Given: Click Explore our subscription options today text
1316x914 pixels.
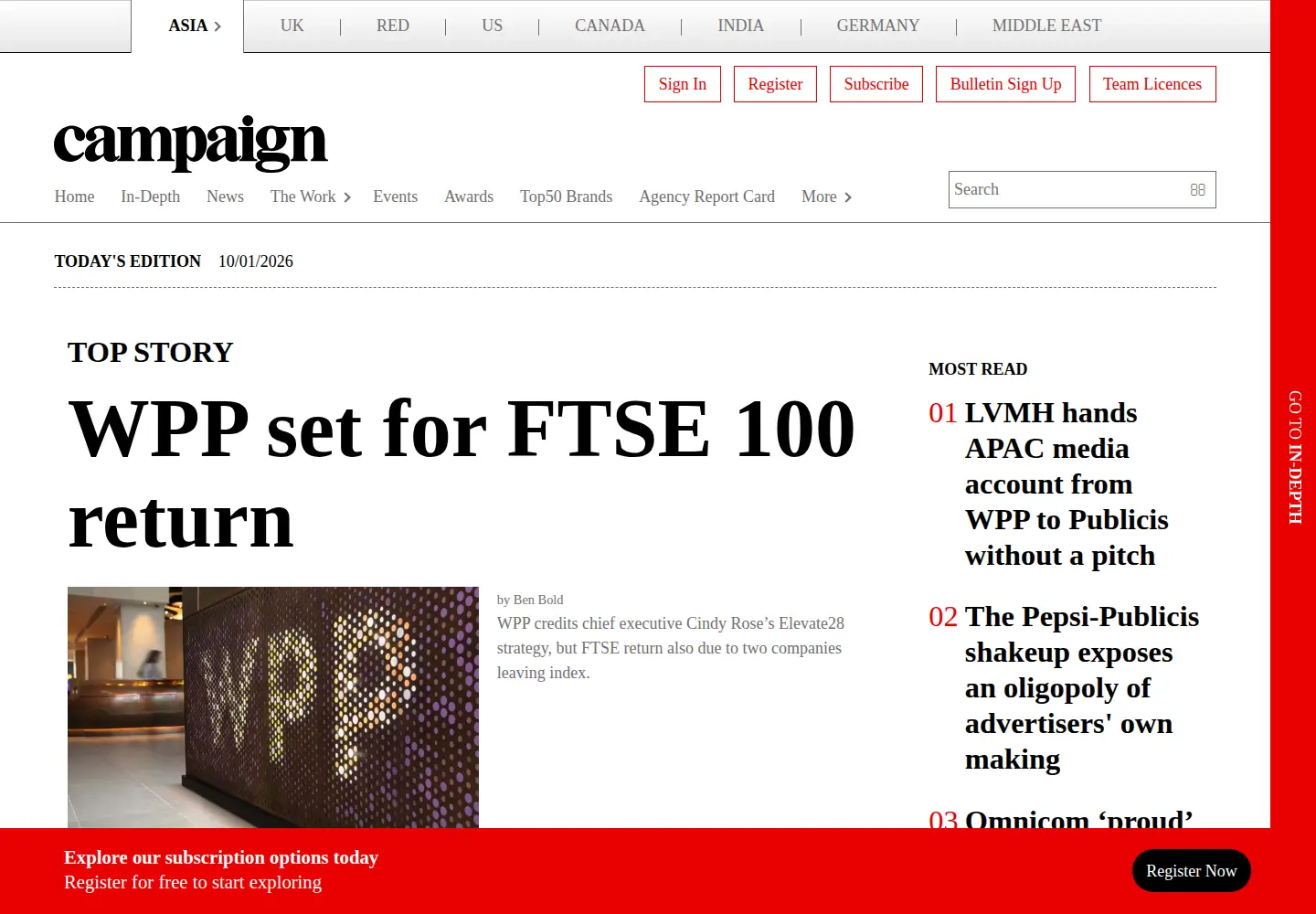Looking at the screenshot, I should click(221, 857).
